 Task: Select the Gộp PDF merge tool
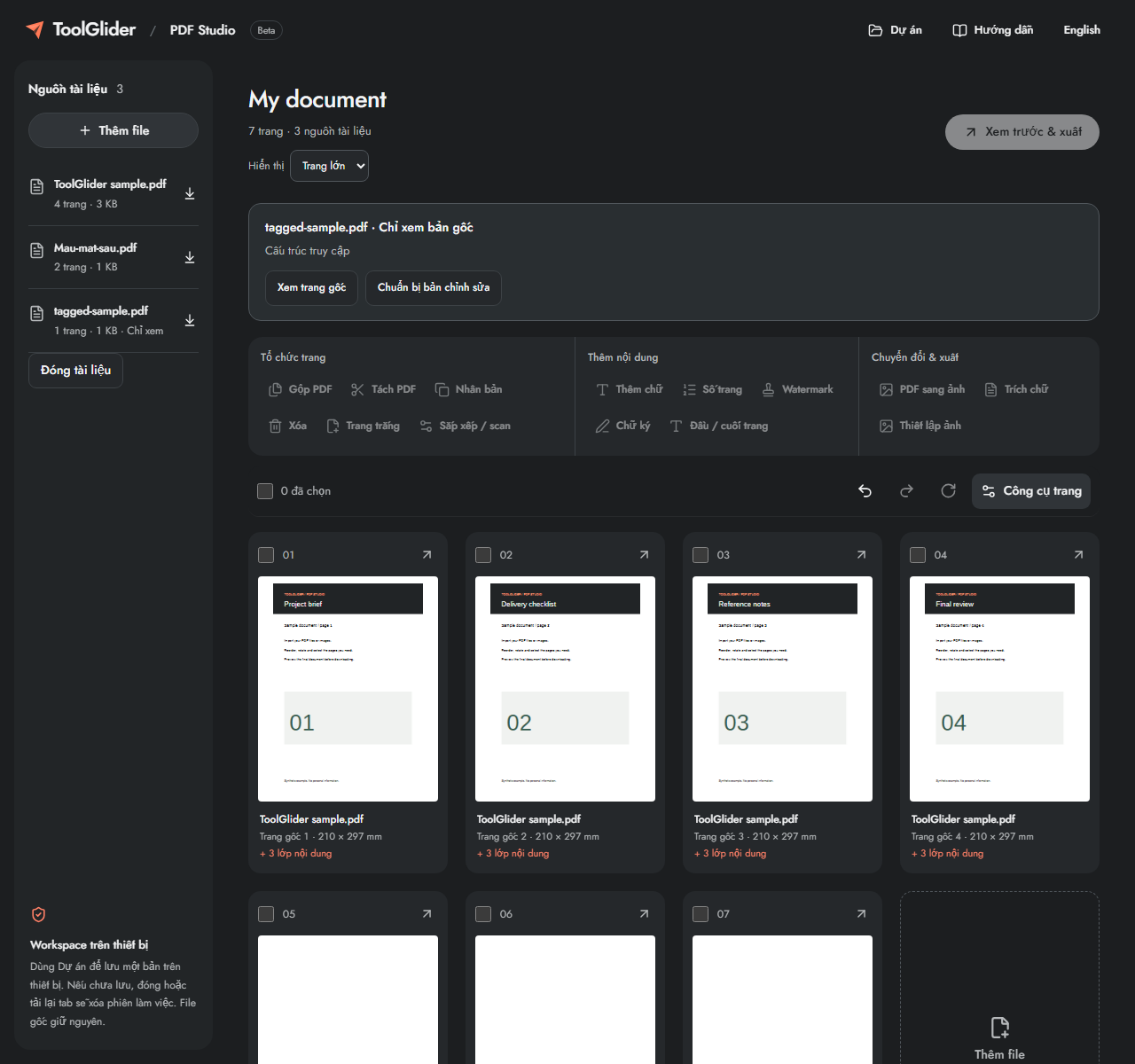click(x=301, y=389)
